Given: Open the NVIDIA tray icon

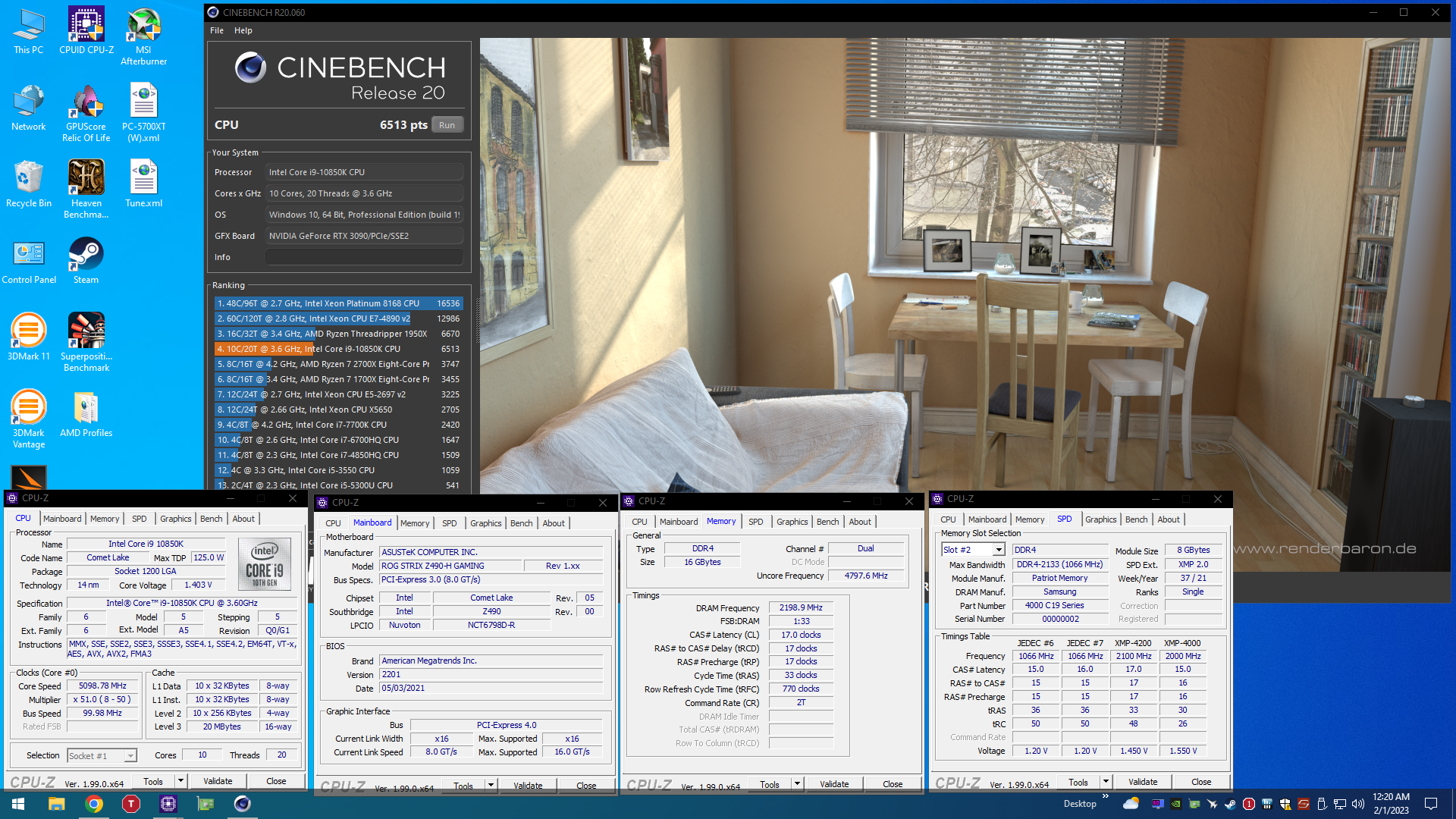Looking at the screenshot, I should pyautogui.click(x=1175, y=804).
